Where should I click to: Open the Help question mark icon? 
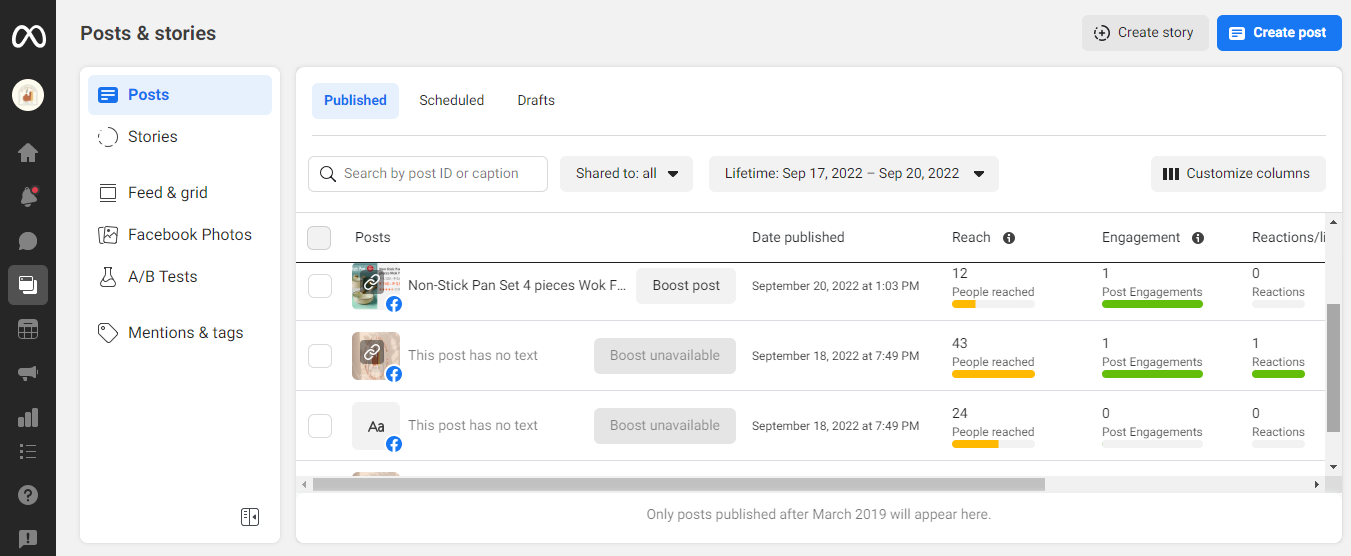[28, 495]
